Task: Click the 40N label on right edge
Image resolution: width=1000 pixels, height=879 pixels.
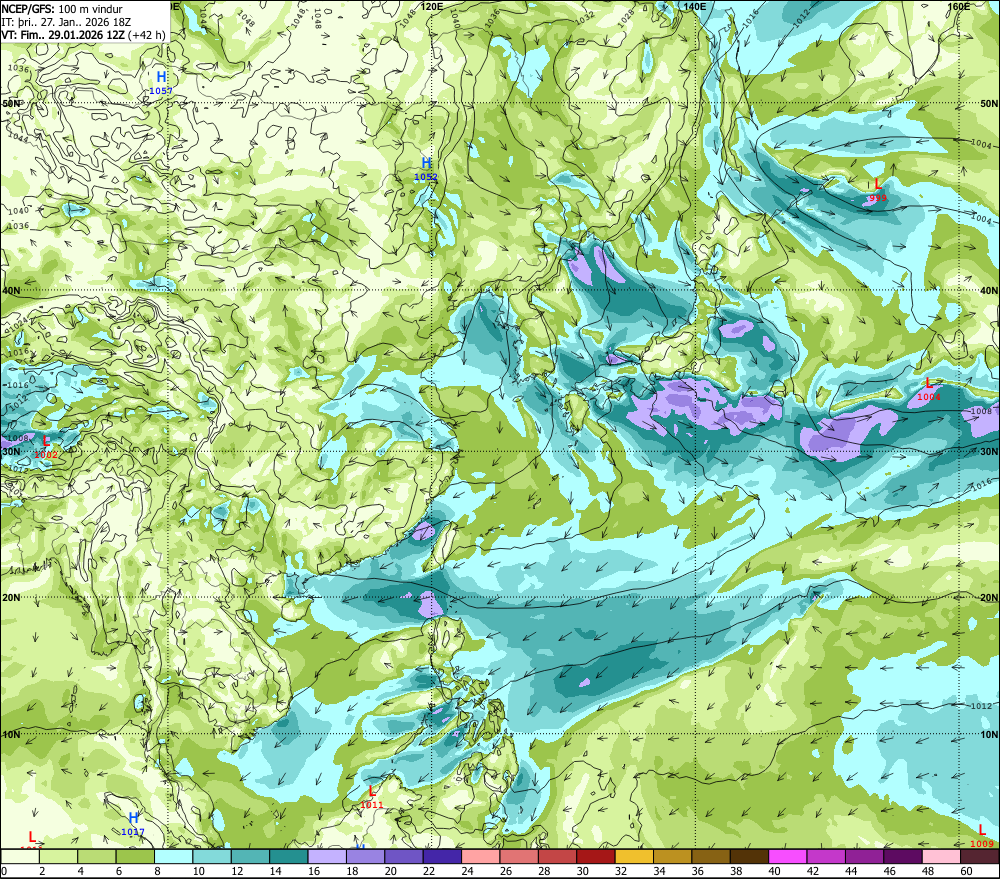Action: coord(989,290)
